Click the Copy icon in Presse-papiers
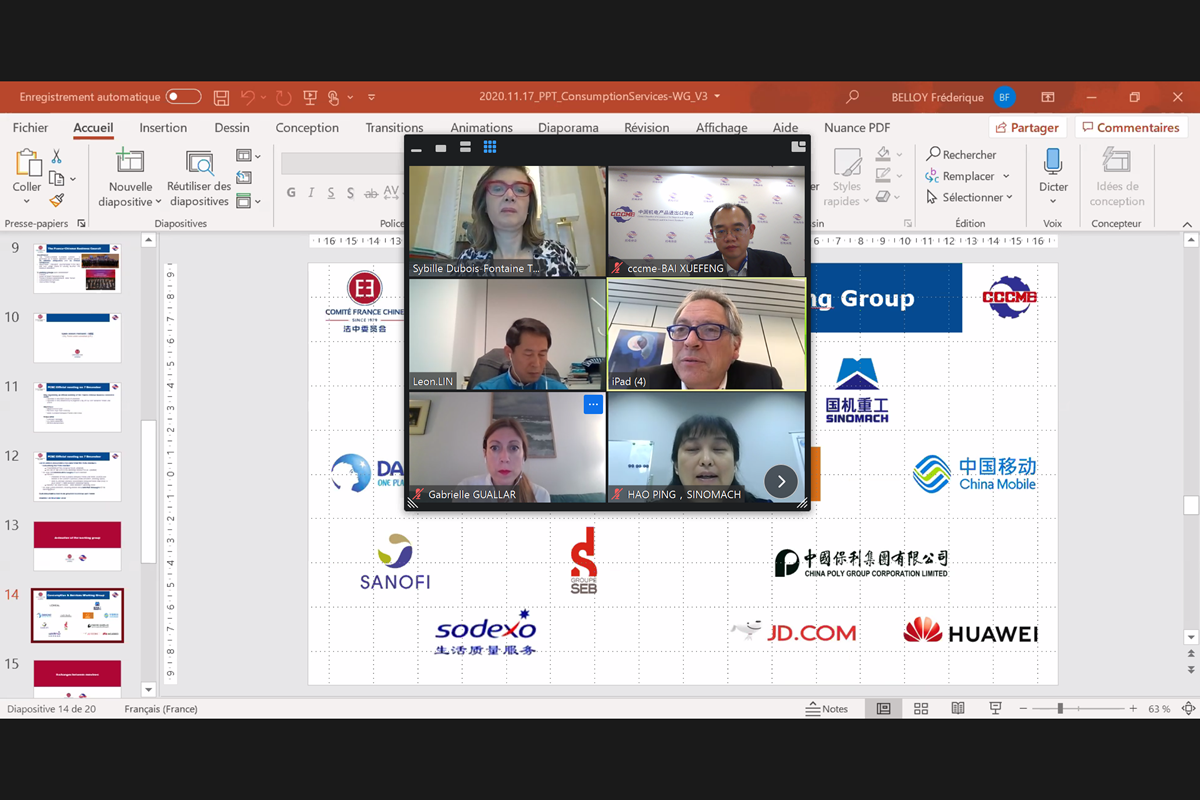Image resolution: width=1200 pixels, height=800 pixels. [x=57, y=179]
